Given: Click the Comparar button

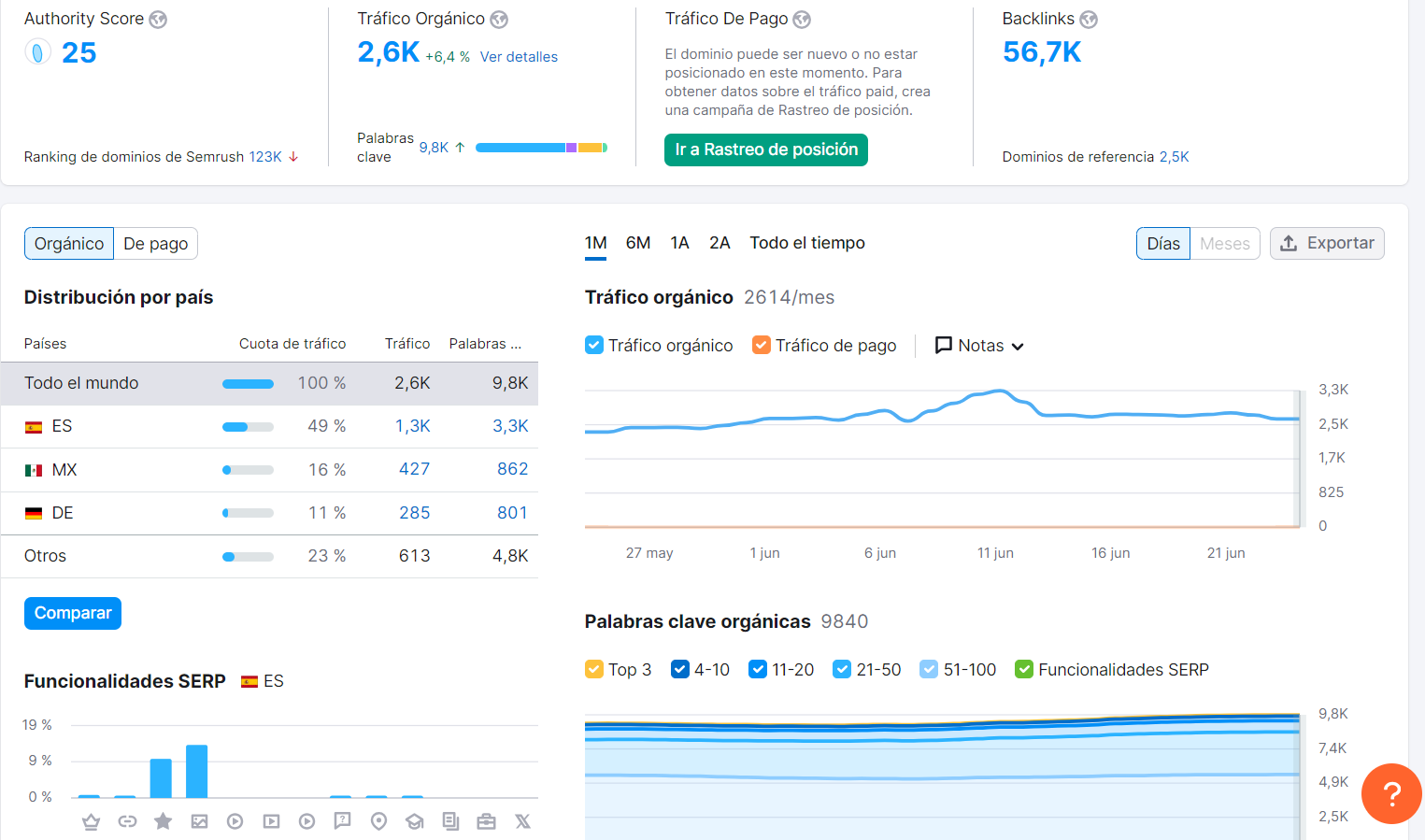Looking at the screenshot, I should coord(73,613).
